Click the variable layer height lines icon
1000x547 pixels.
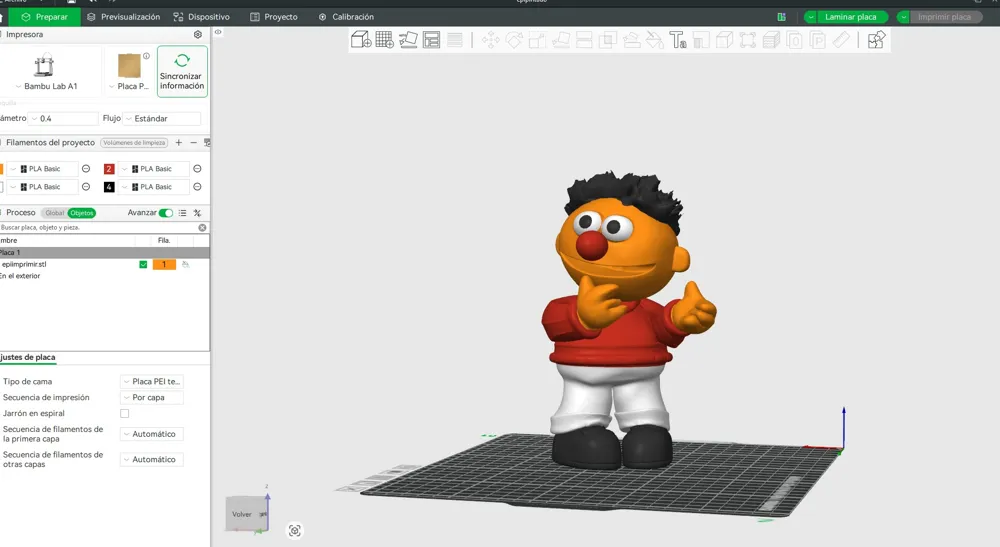[x=455, y=40]
